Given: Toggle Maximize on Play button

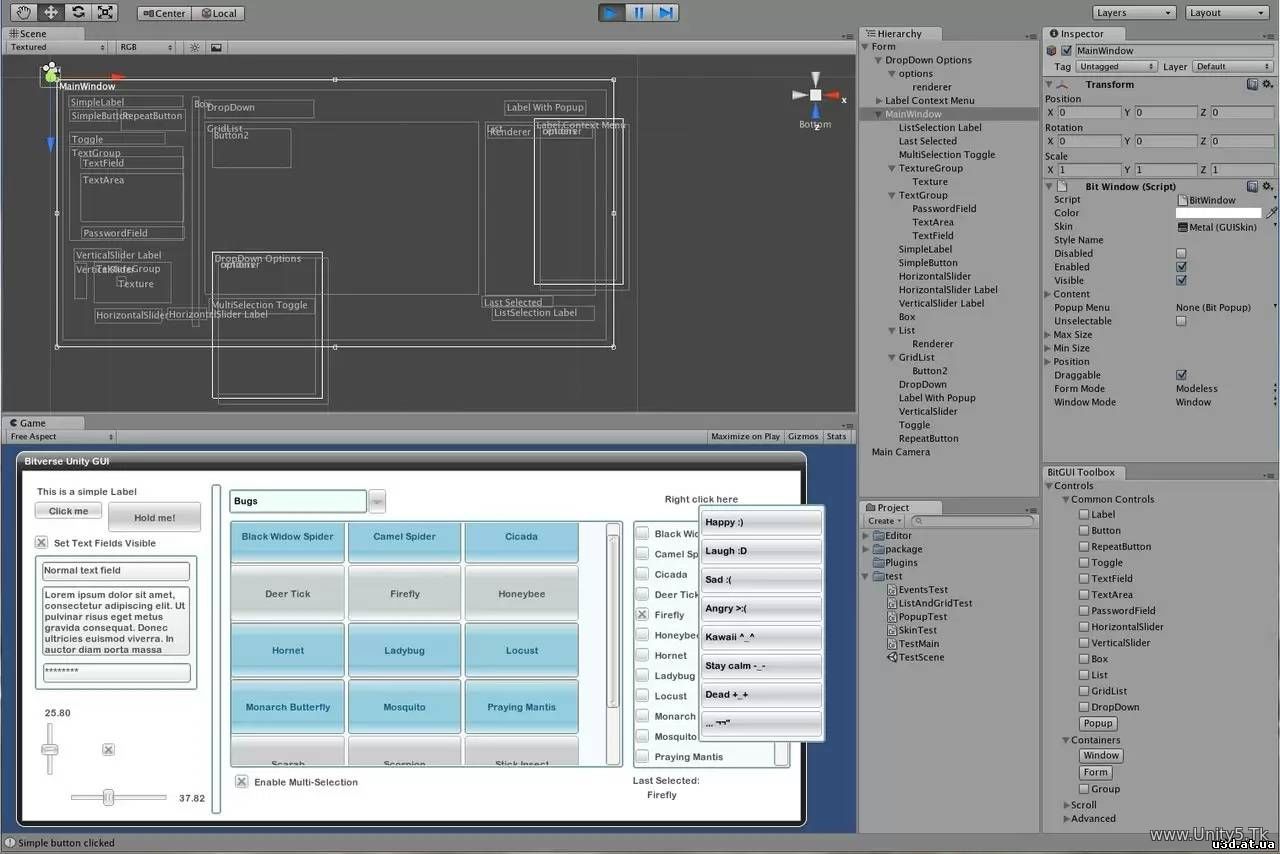Looking at the screenshot, I should tap(745, 437).
